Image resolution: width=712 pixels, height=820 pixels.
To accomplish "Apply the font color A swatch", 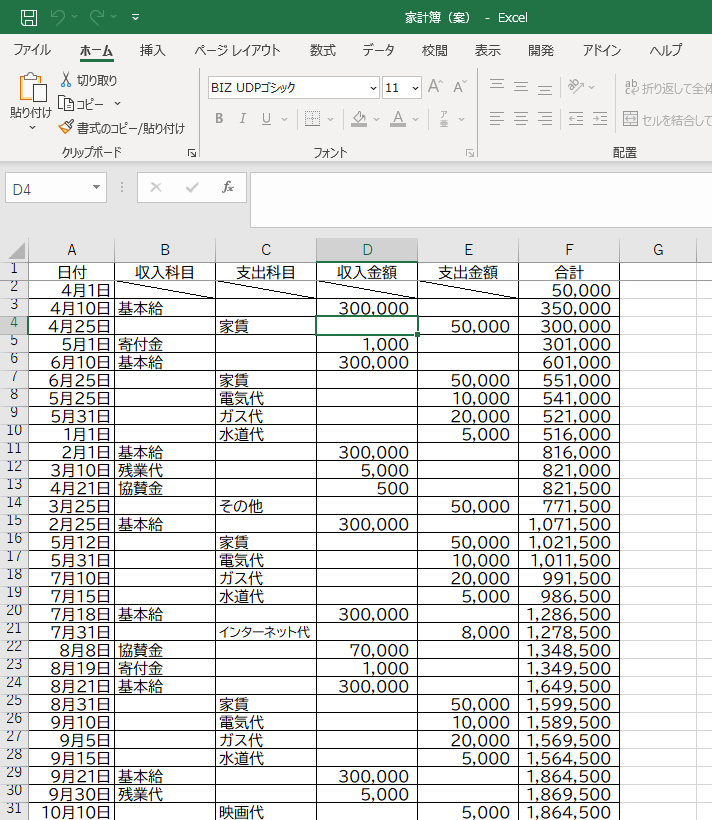I will click(x=398, y=119).
